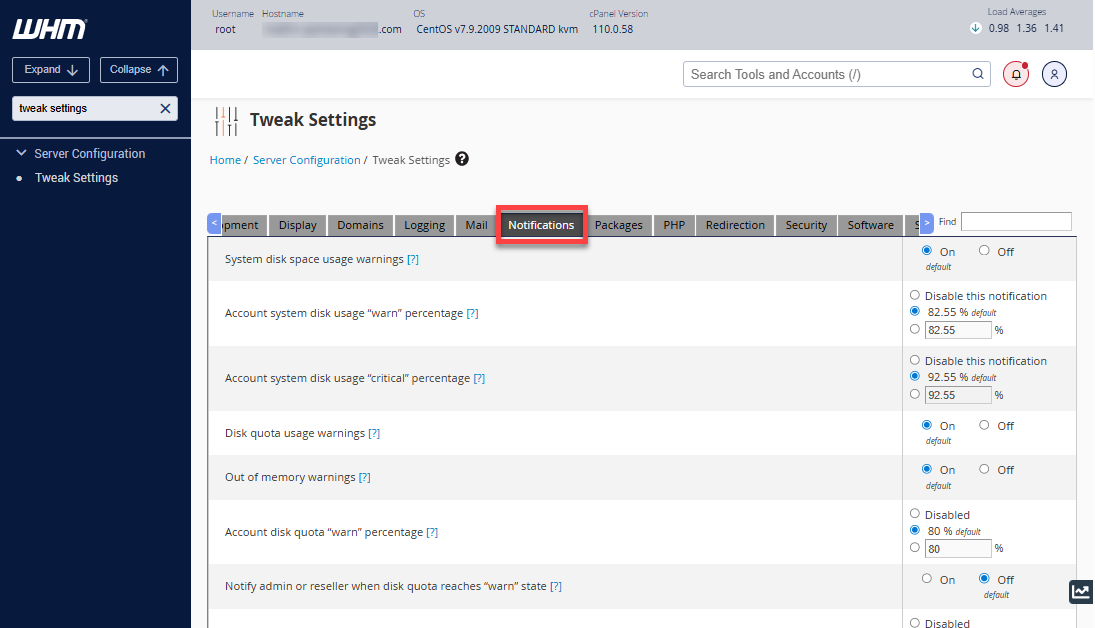Screen dimensions: 1095x628
Task: Open notifications via the bell icon
Action: [x=1015, y=74]
